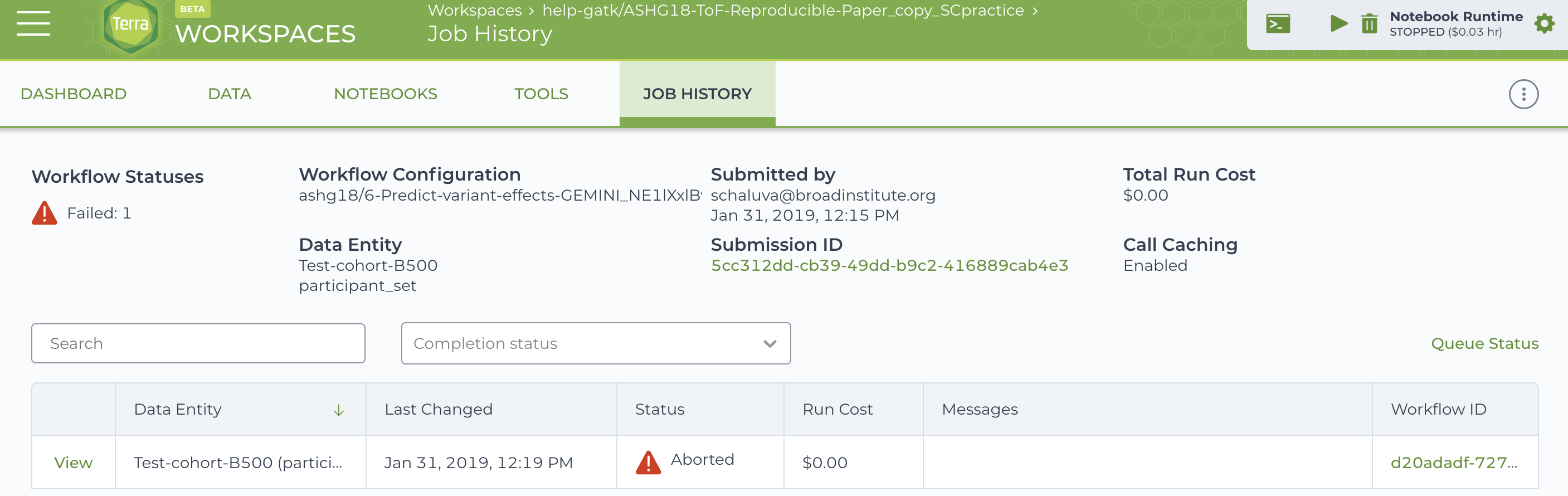This screenshot has height=496, width=1568.
Task: Switch to the Dashboard tab
Action: pyautogui.click(x=74, y=94)
